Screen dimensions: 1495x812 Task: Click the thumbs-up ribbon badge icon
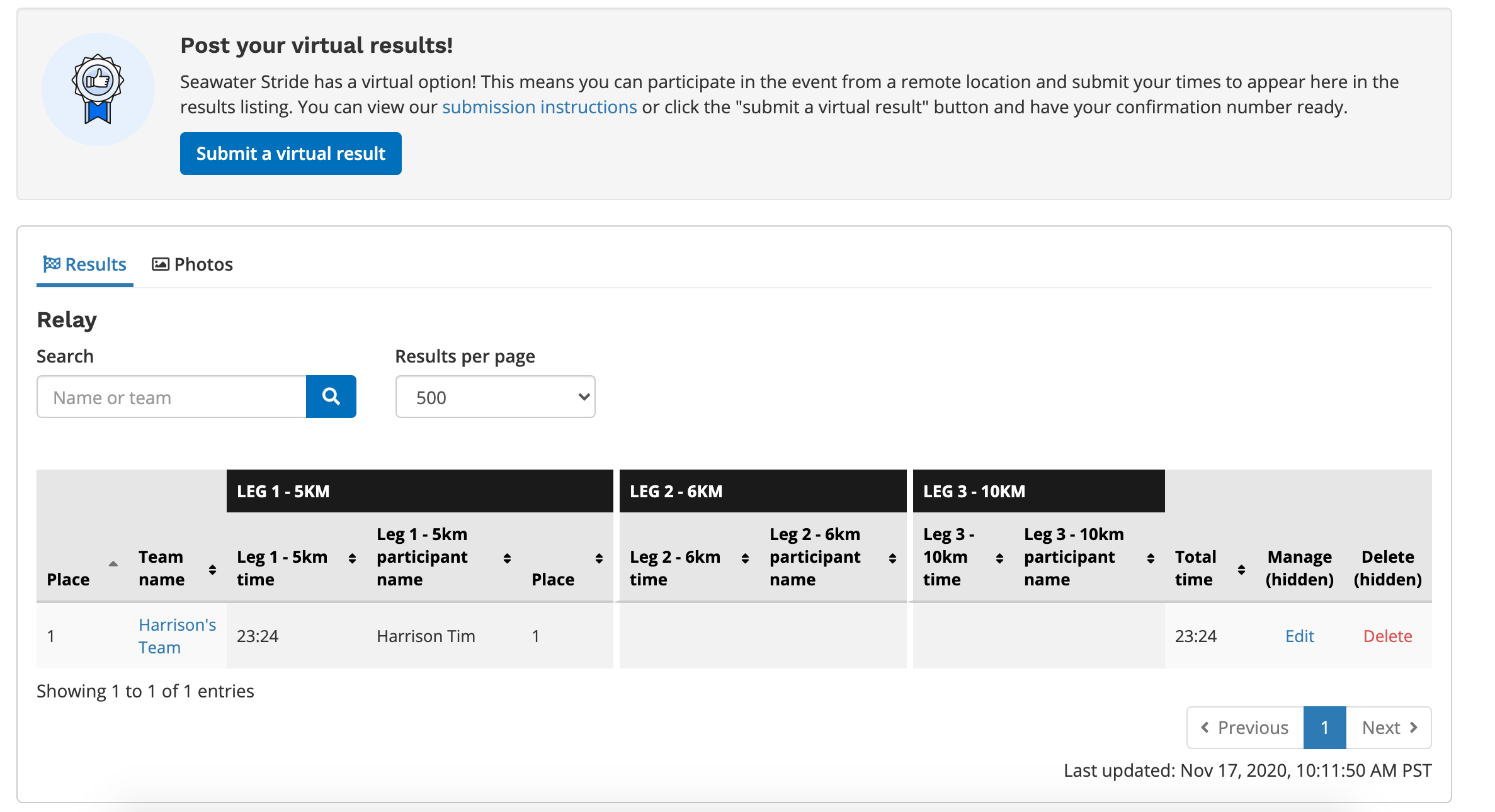98,89
